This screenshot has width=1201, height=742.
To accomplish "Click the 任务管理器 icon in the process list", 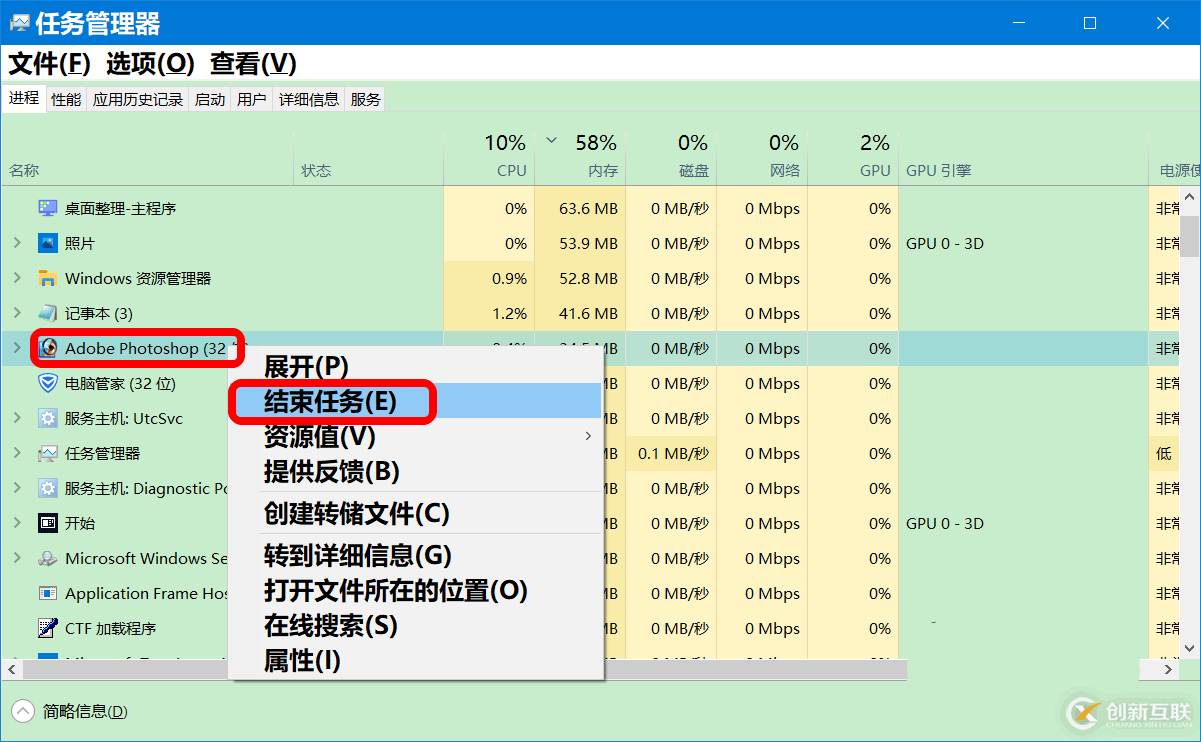I will (x=46, y=453).
